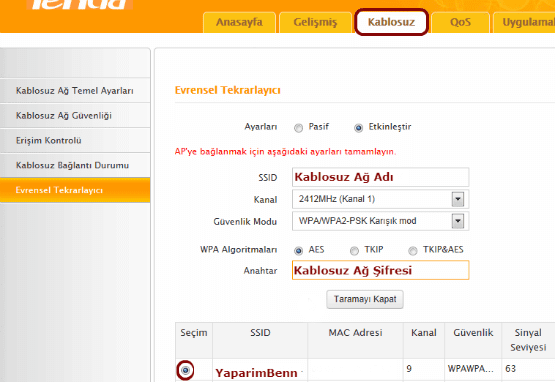Screen dimensions: 555x382
Task: Click the YaparimBenn SSID text
Action: (256, 373)
